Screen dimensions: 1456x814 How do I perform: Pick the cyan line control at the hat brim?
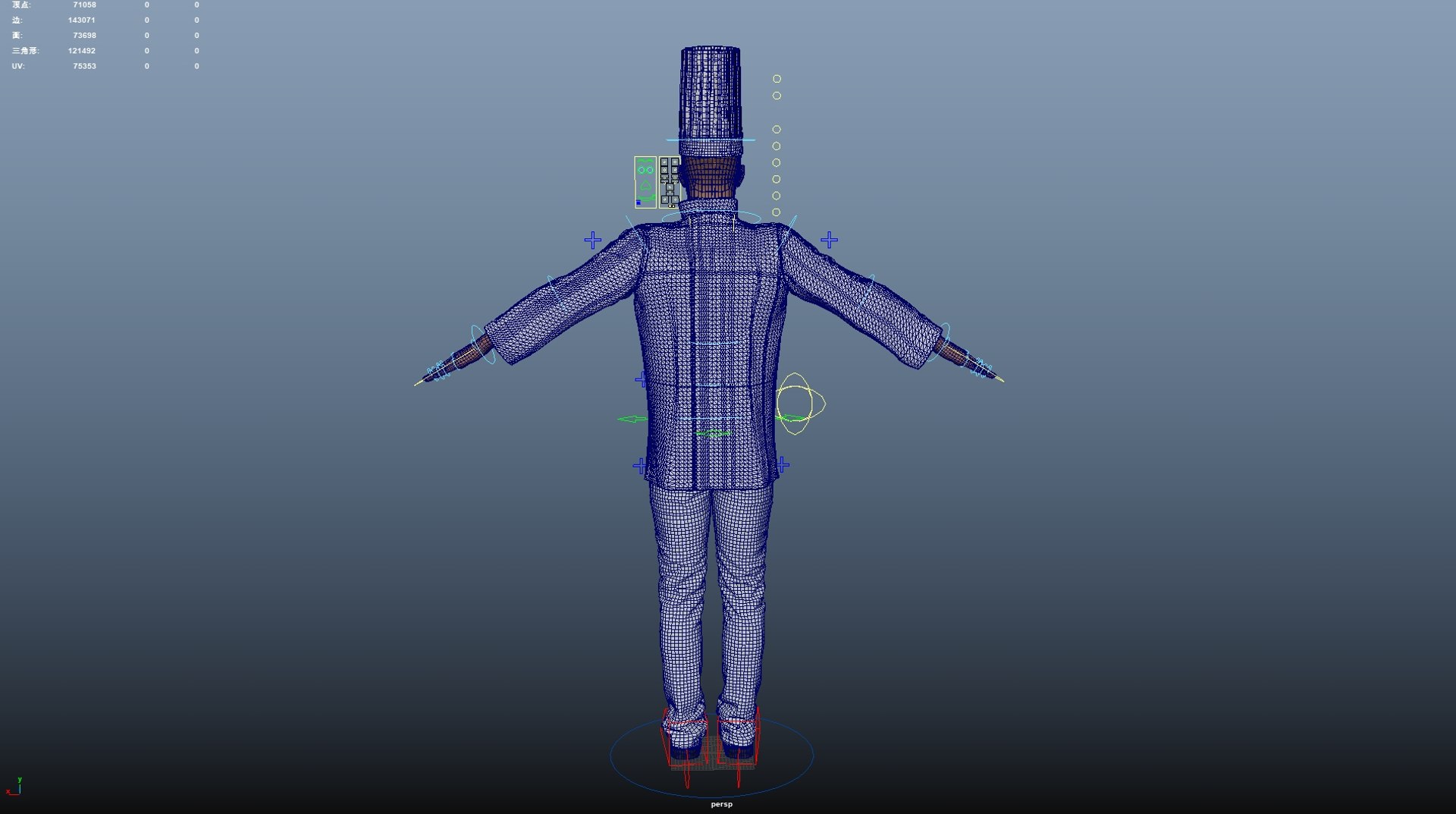pyautogui.click(x=711, y=140)
